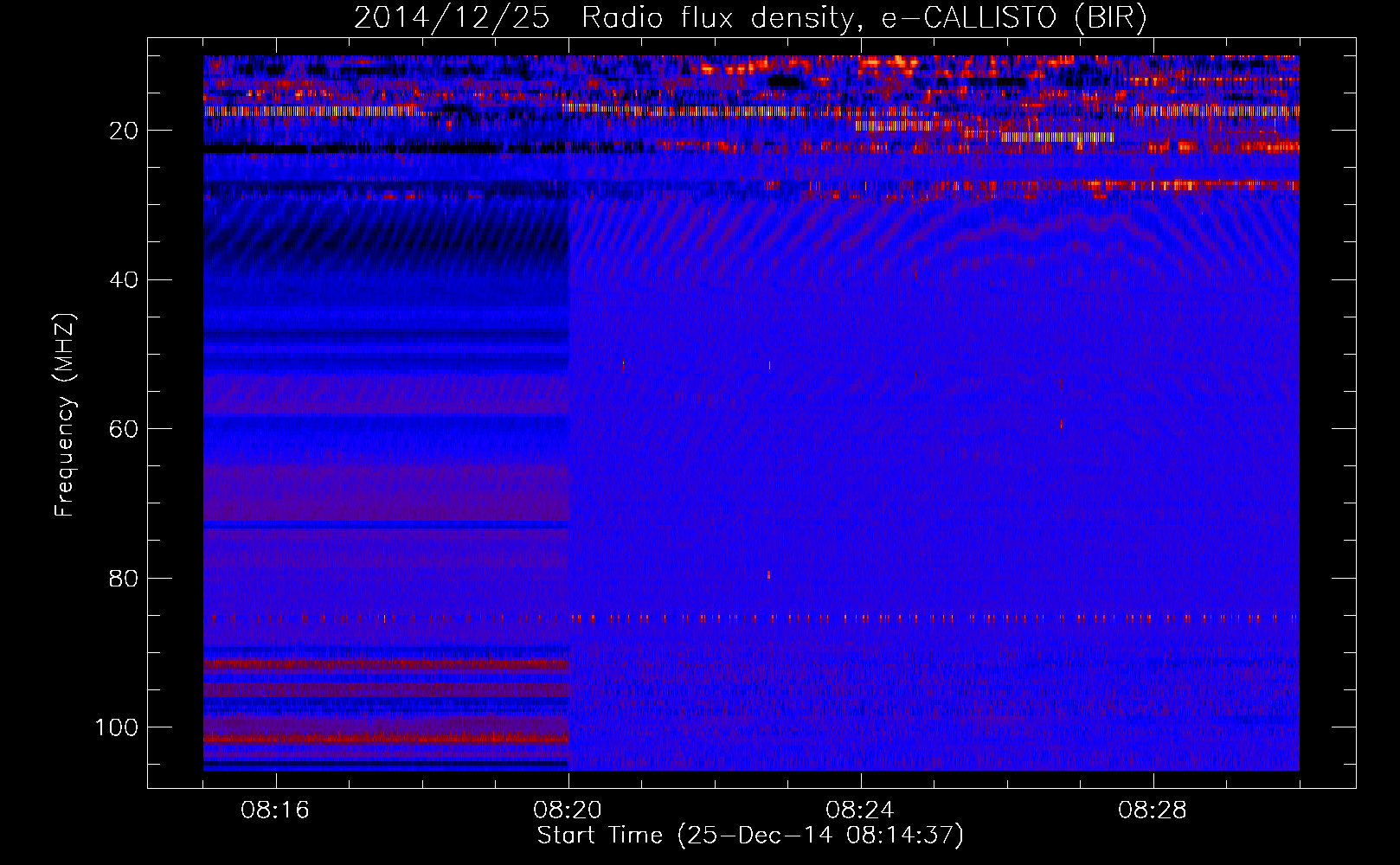The width and height of the screenshot is (1400, 865).
Task: Click the 08:24 time tick label
Action: tap(860, 811)
